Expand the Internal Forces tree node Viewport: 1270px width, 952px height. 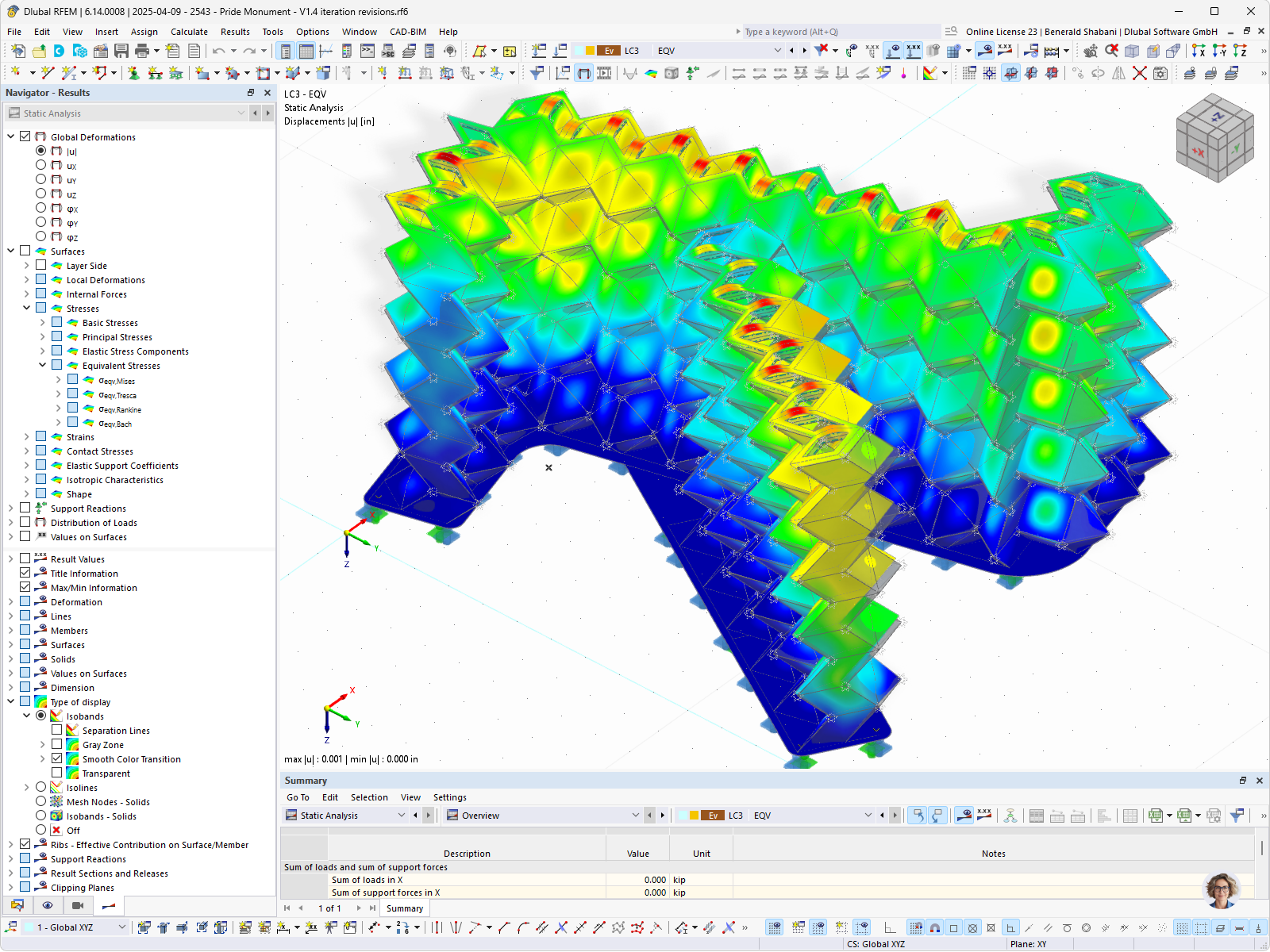click(x=26, y=294)
